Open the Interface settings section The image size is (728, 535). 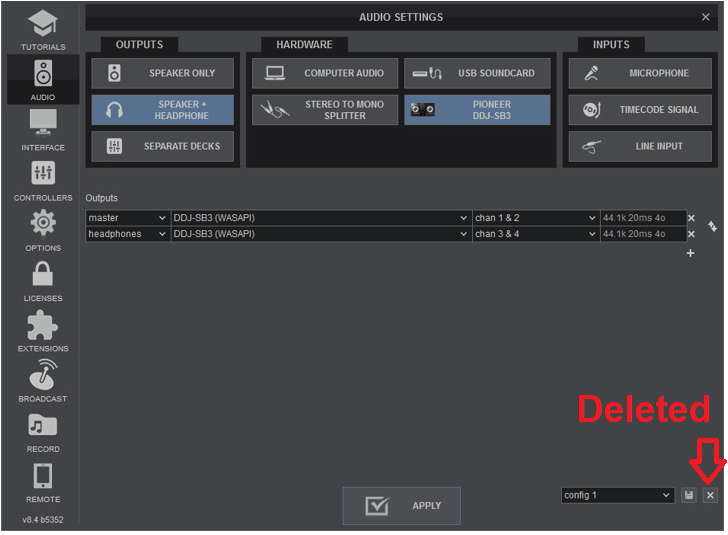[43, 130]
